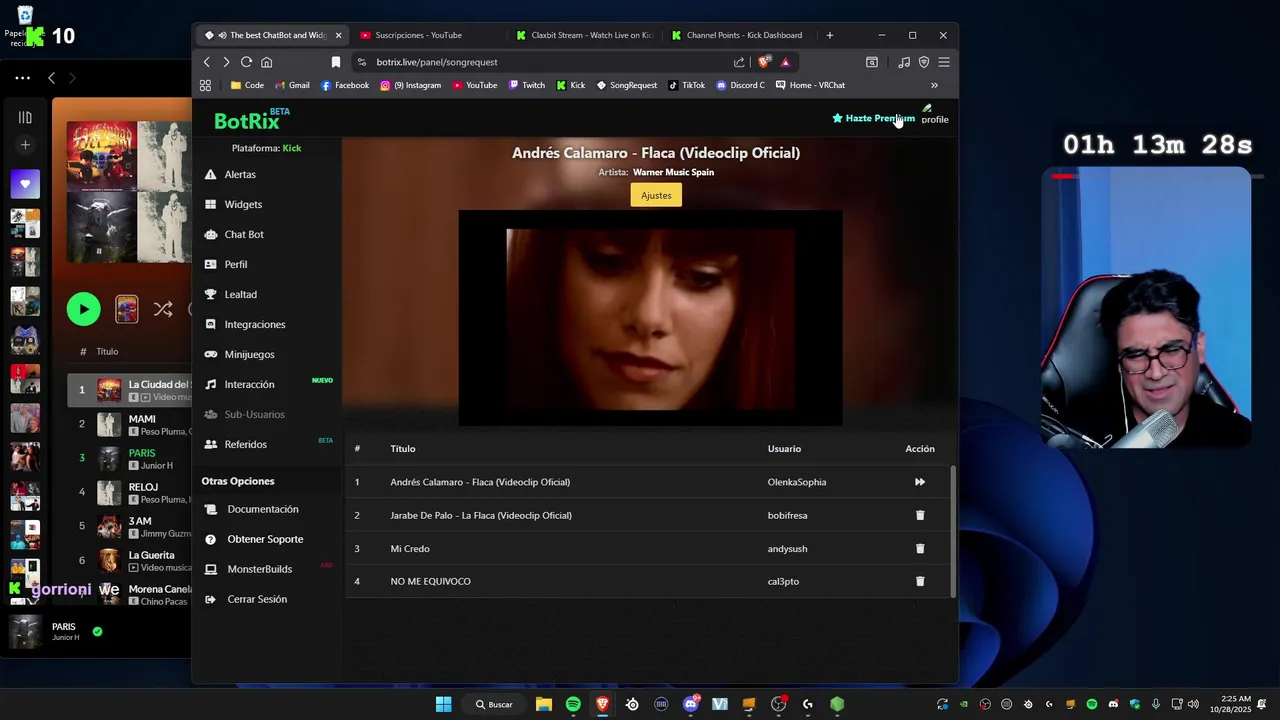The width and height of the screenshot is (1280, 720).
Task: Click the BotRix logo
Action: [x=250, y=120]
